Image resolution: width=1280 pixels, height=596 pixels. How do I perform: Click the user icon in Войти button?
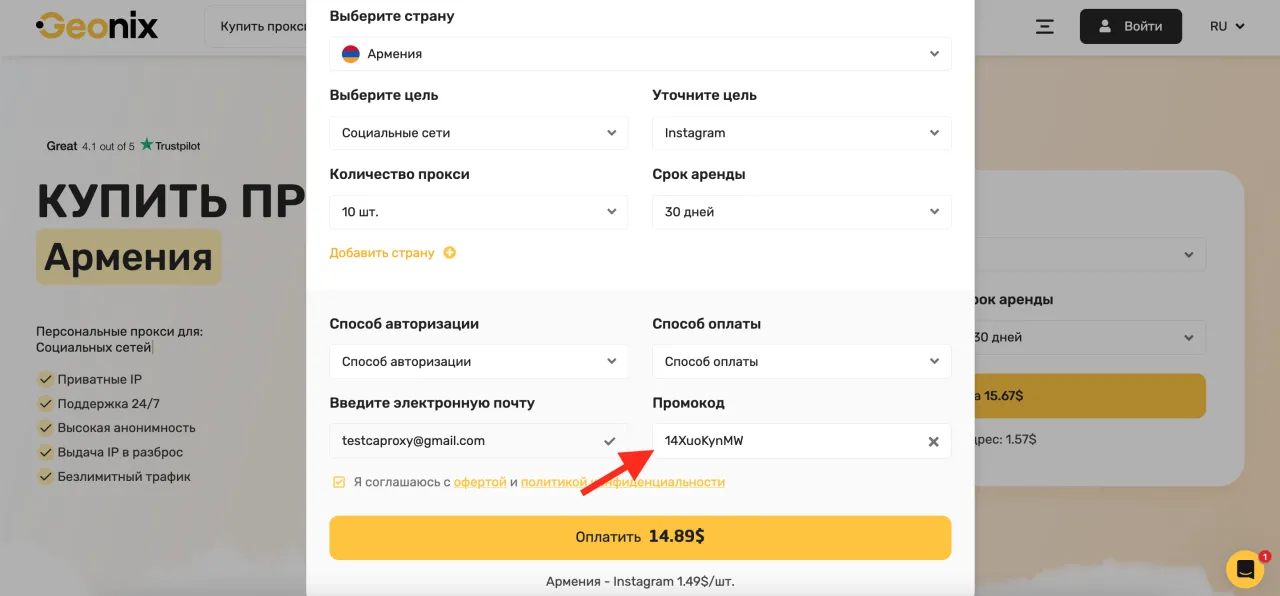(x=1105, y=27)
